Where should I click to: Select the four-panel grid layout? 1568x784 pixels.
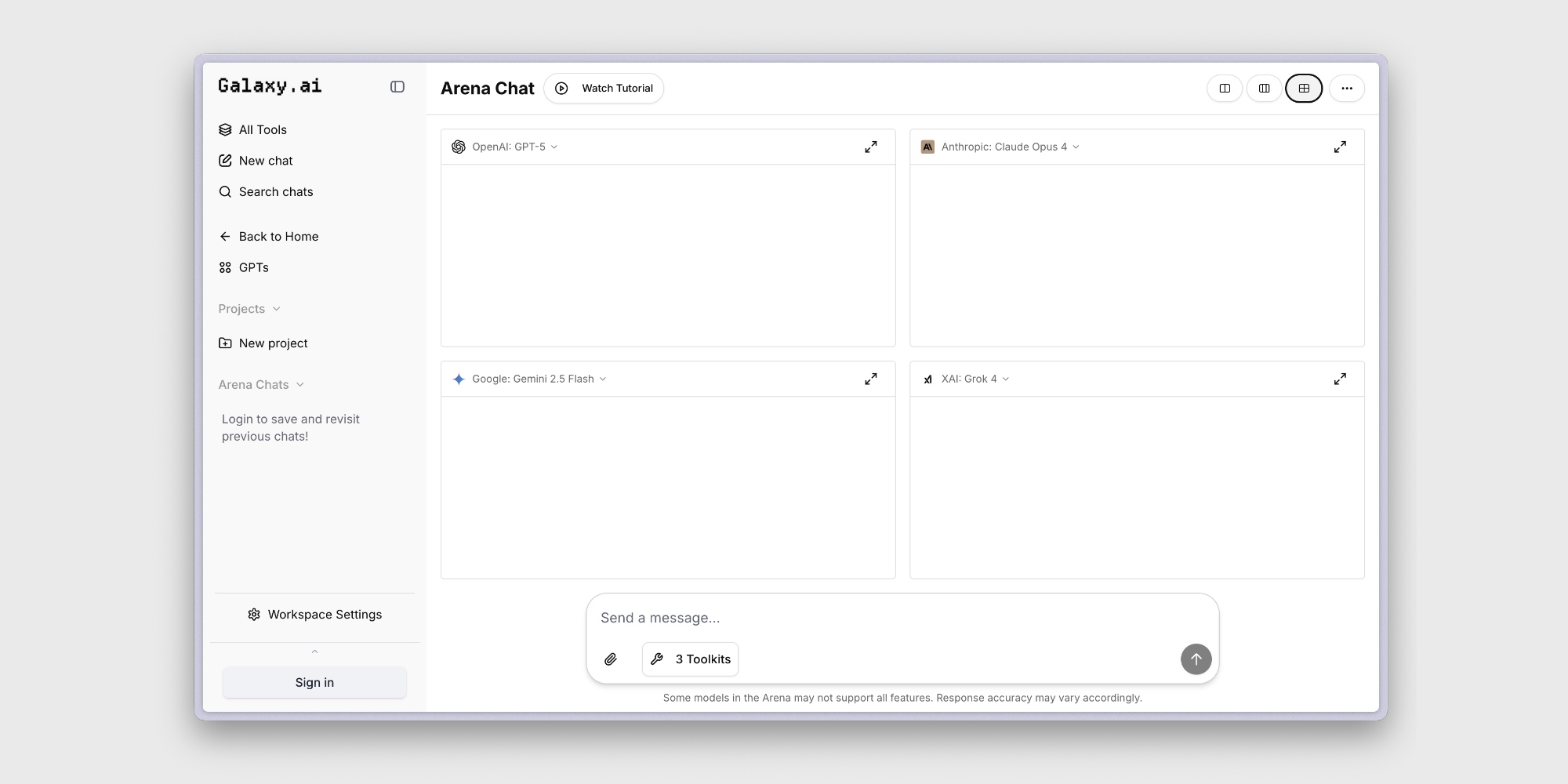click(x=1304, y=89)
